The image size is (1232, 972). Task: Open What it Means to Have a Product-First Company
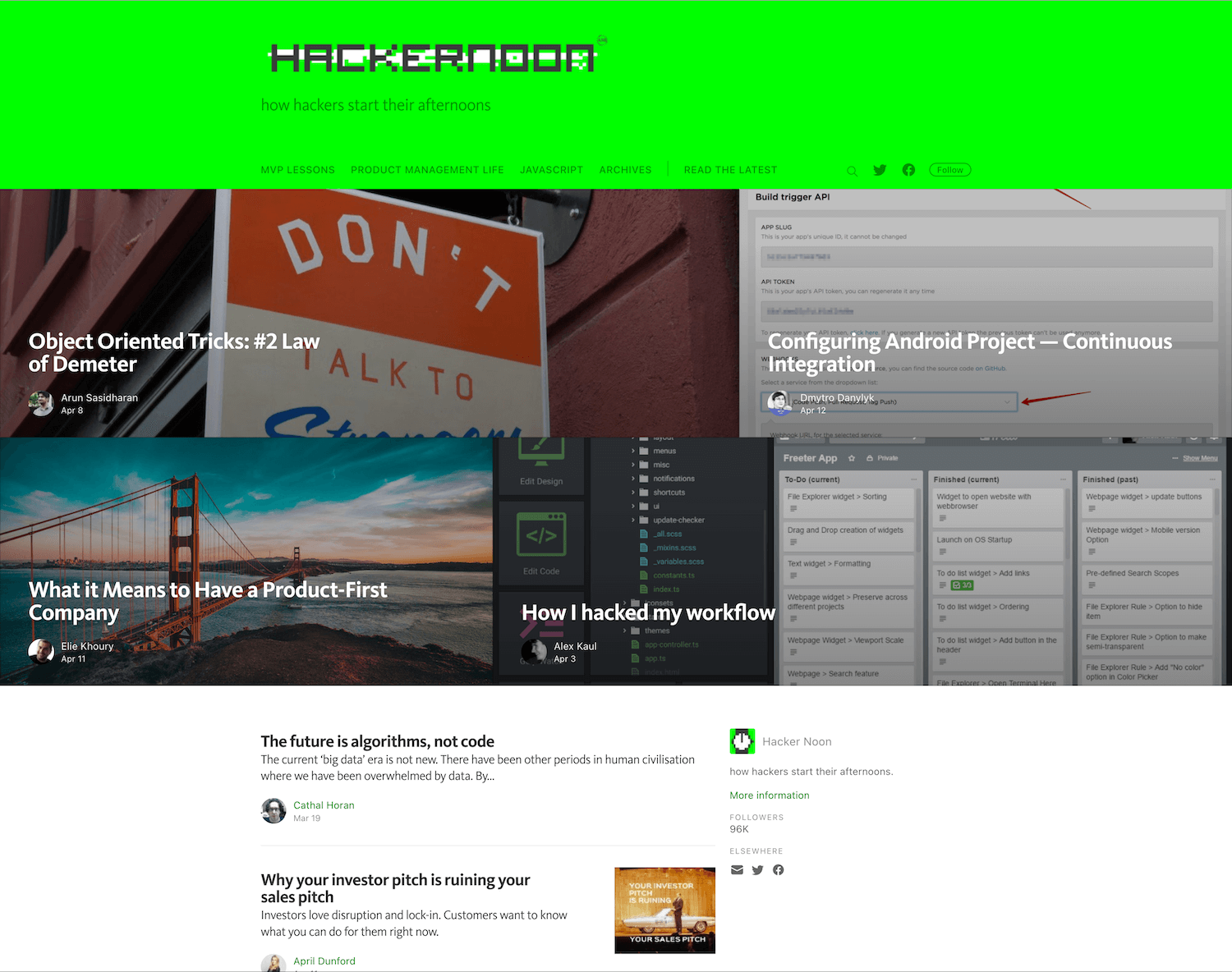tap(208, 602)
